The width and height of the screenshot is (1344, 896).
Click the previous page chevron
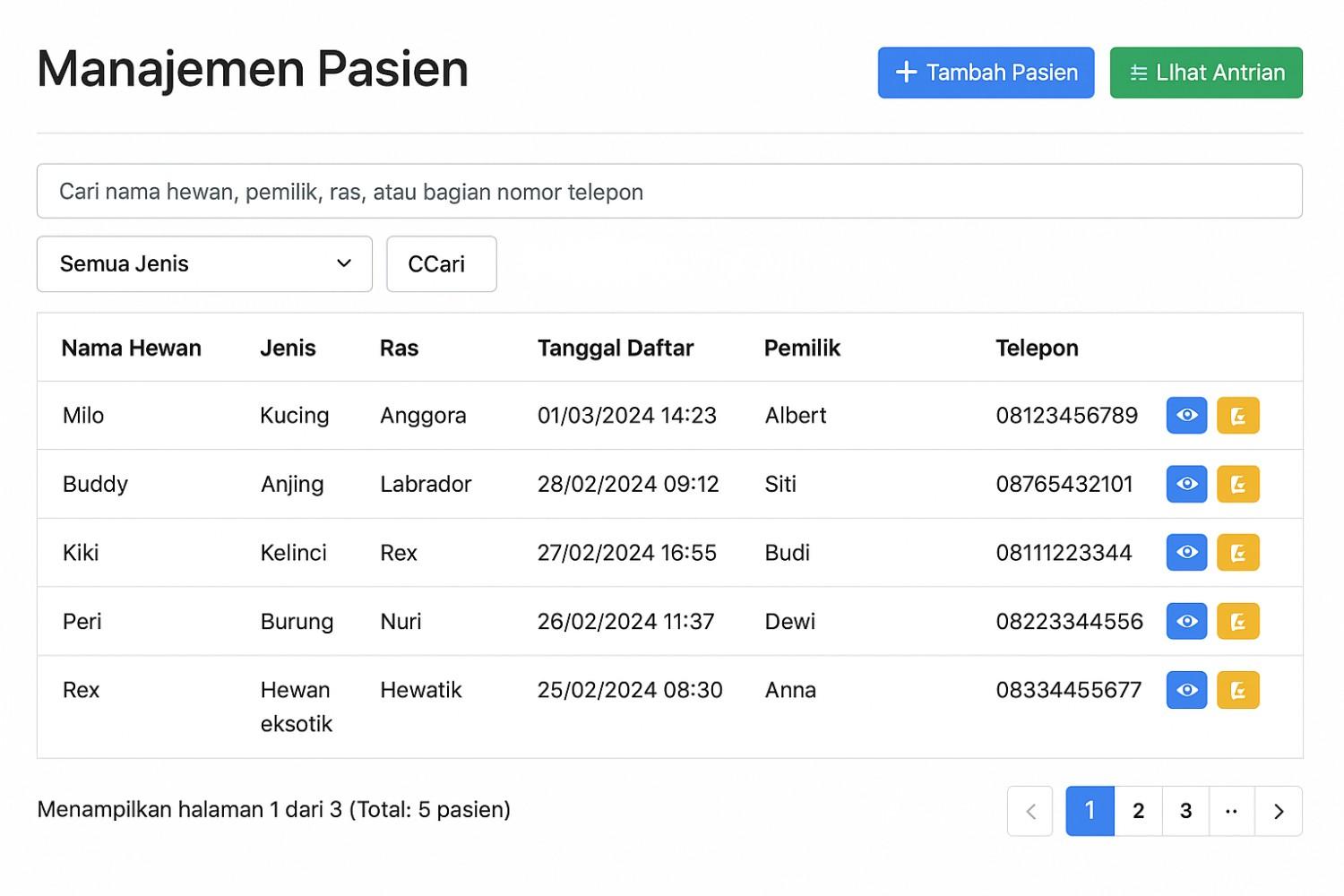(1030, 811)
